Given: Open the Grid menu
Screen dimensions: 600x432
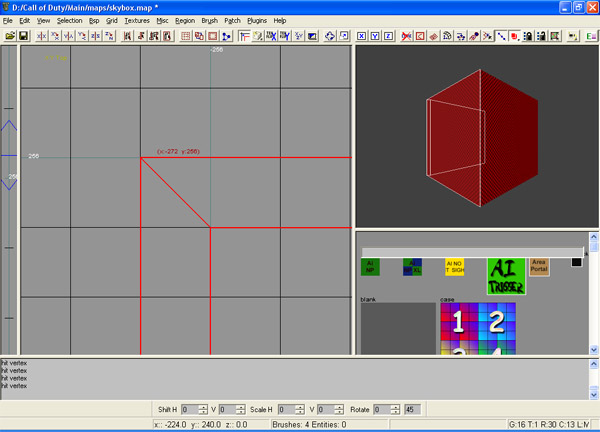Looking at the screenshot, I should [112, 21].
